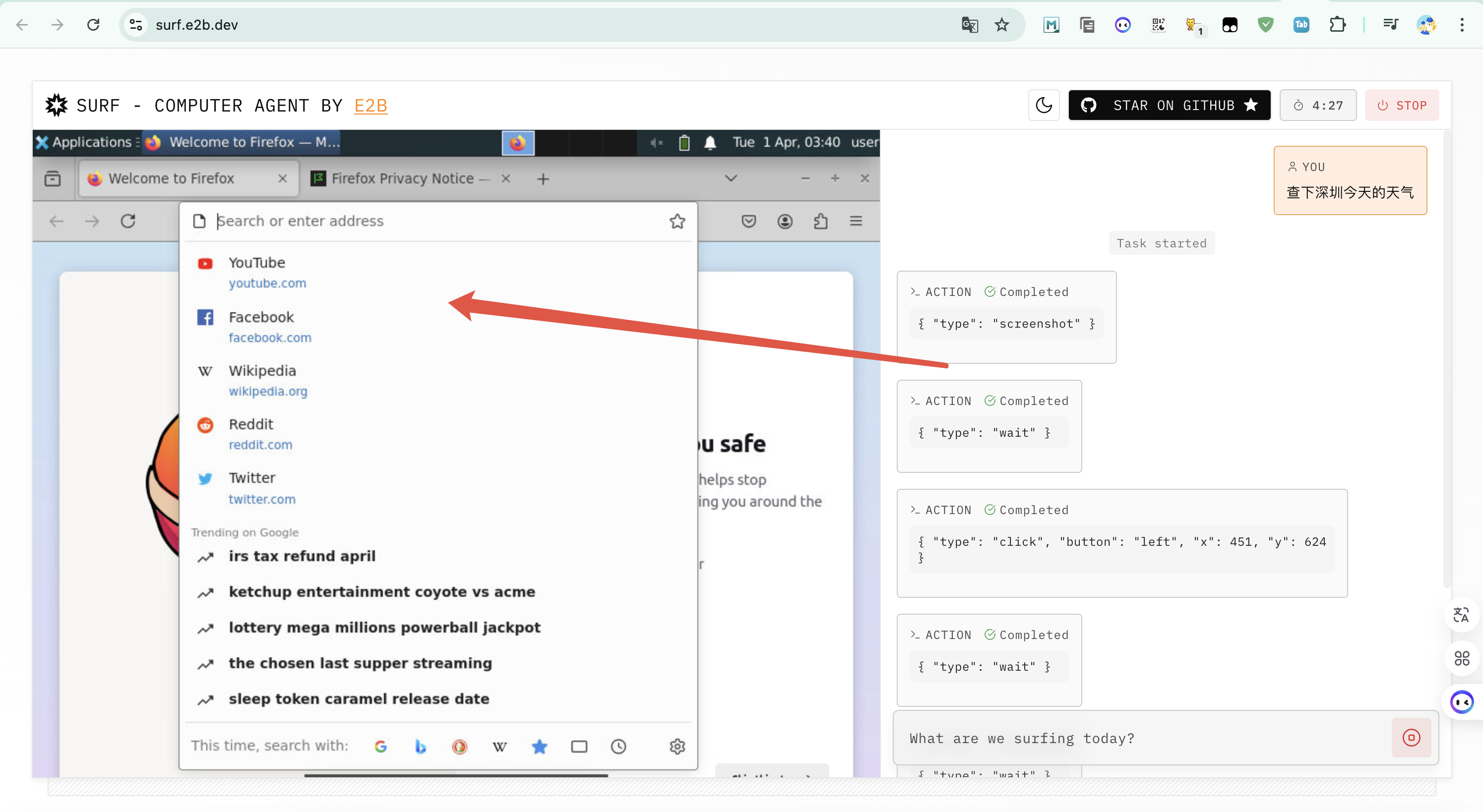Expand the Firefox list all tabs chevron
The image size is (1483, 812).
point(731,178)
